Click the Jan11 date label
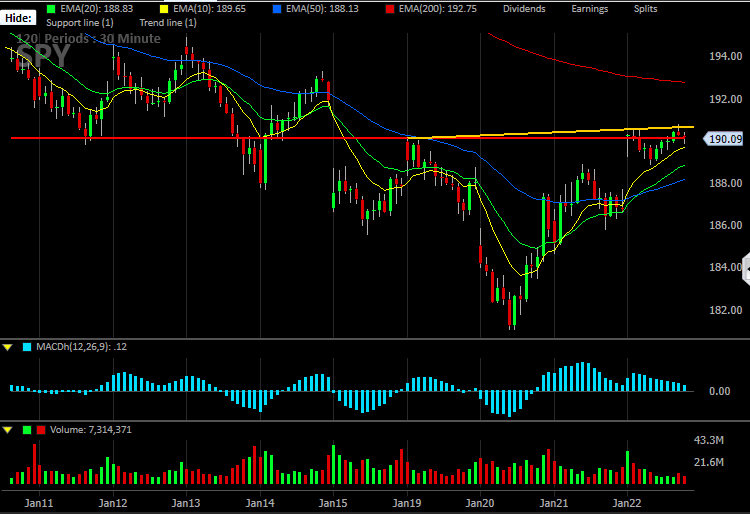Screen dimensions: 750x514 click(39, 503)
